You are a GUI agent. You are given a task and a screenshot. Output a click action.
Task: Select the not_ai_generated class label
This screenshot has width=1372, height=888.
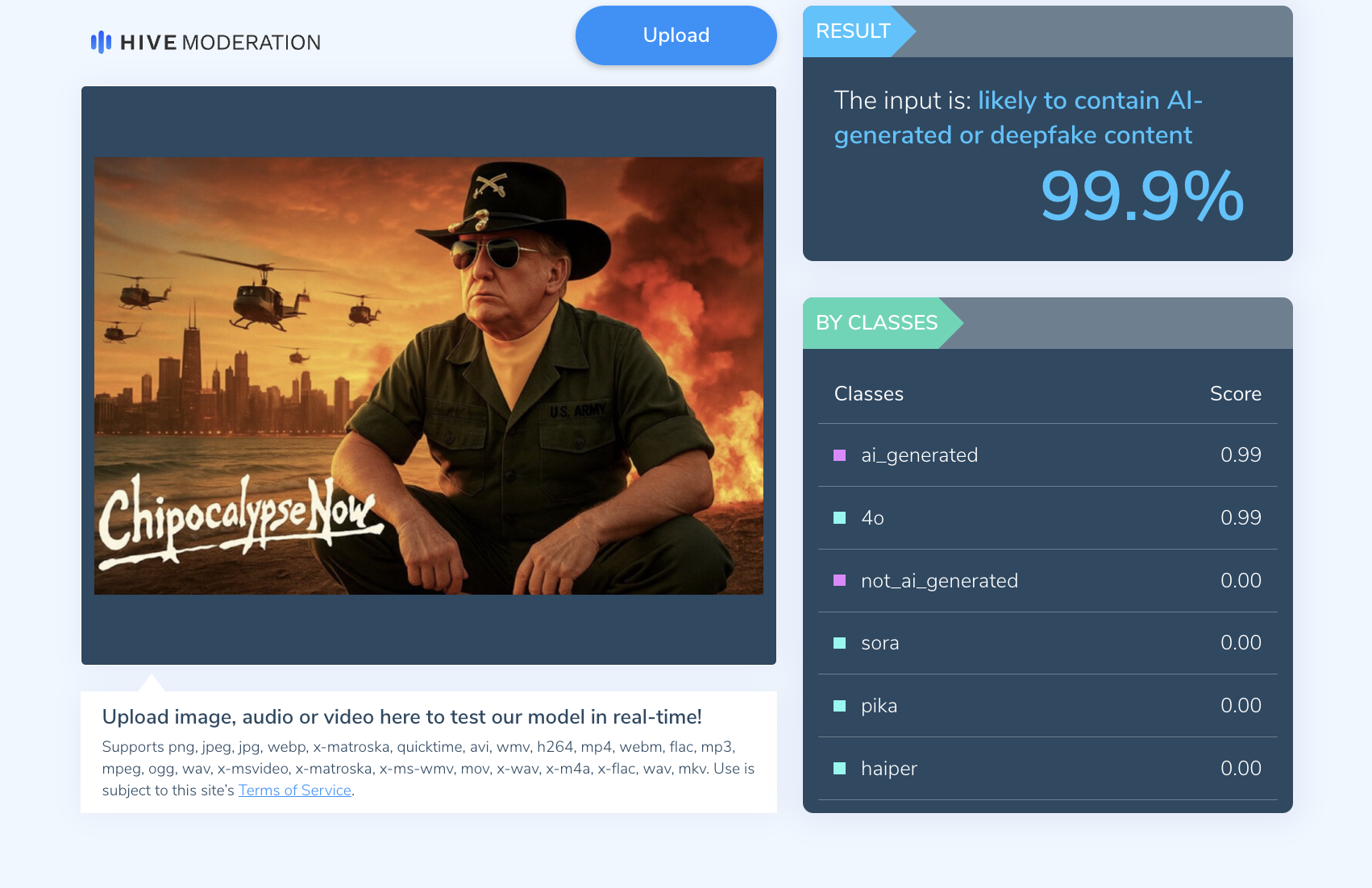[939, 581]
